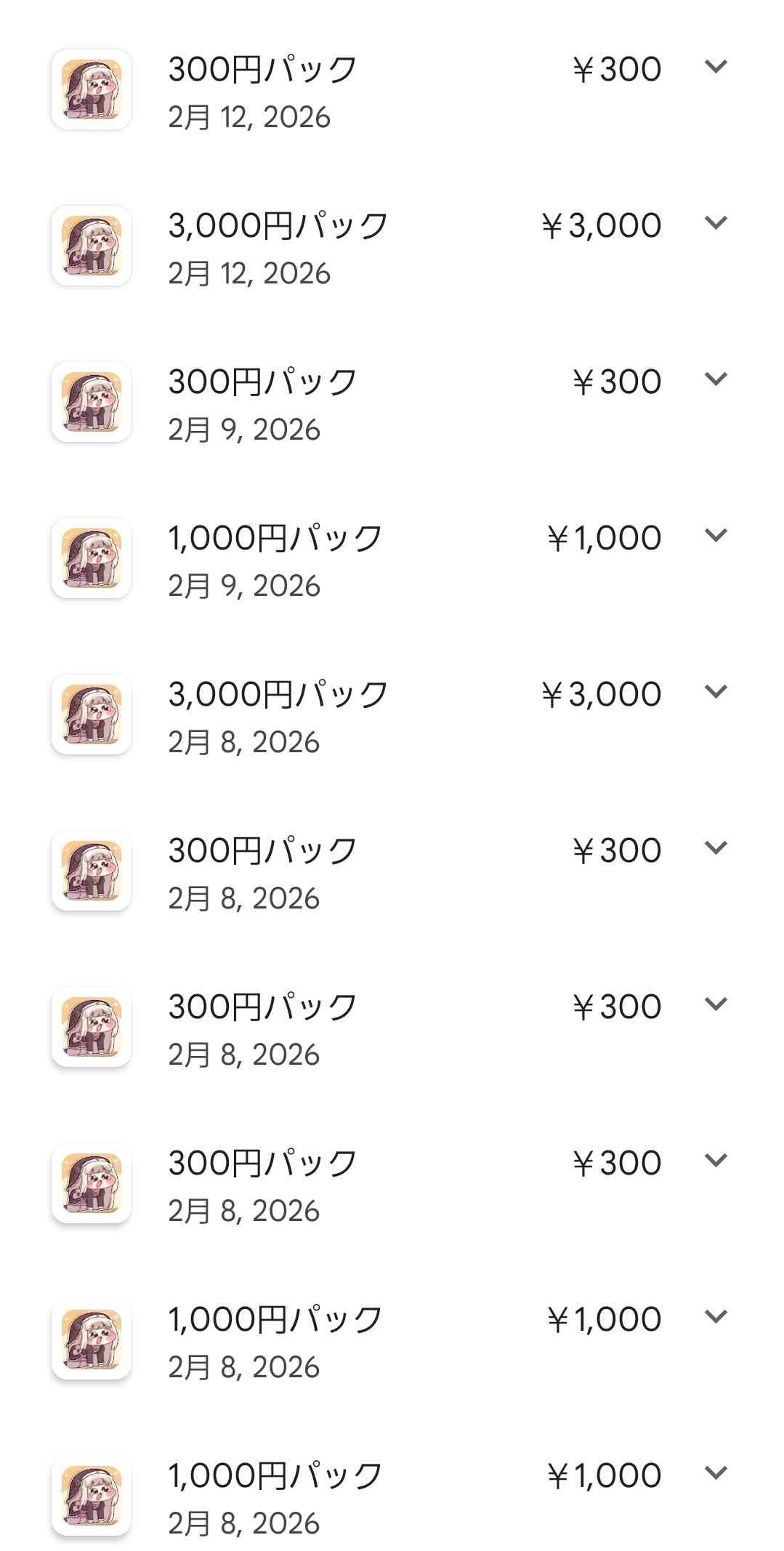Click the 2月 9, 2026 date under 1,000円パック
784x1551 pixels.
point(244,587)
